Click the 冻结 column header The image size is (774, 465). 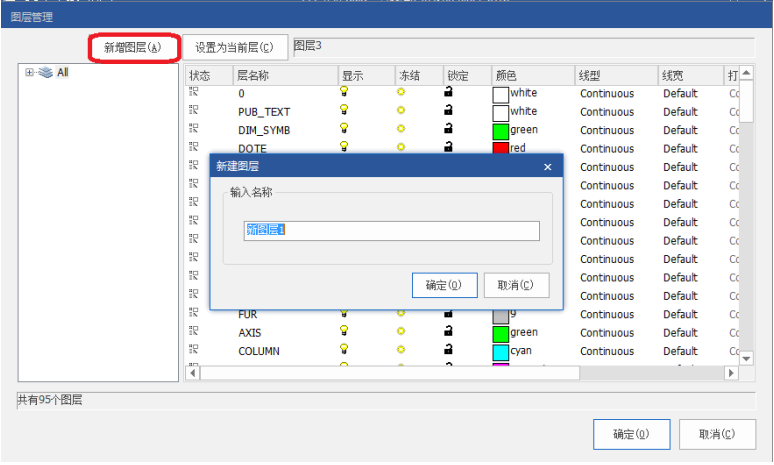(419, 76)
